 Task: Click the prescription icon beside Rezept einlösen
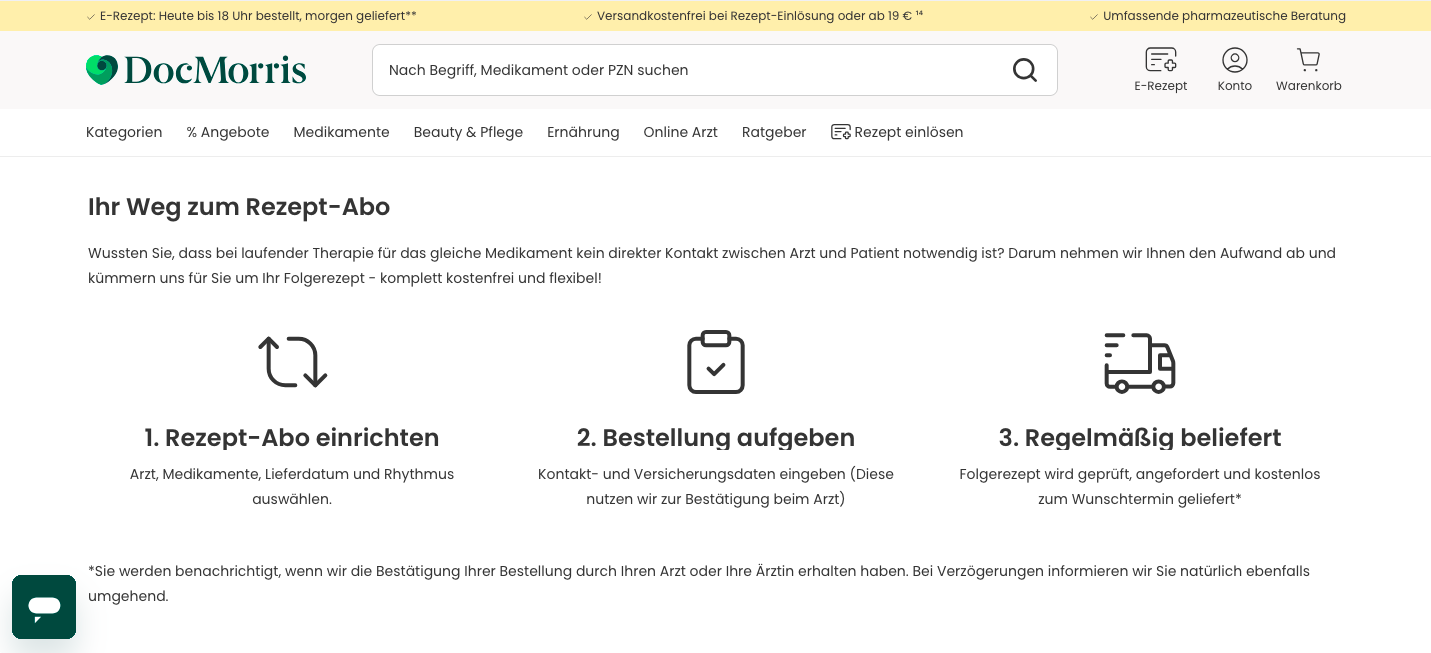coord(841,132)
